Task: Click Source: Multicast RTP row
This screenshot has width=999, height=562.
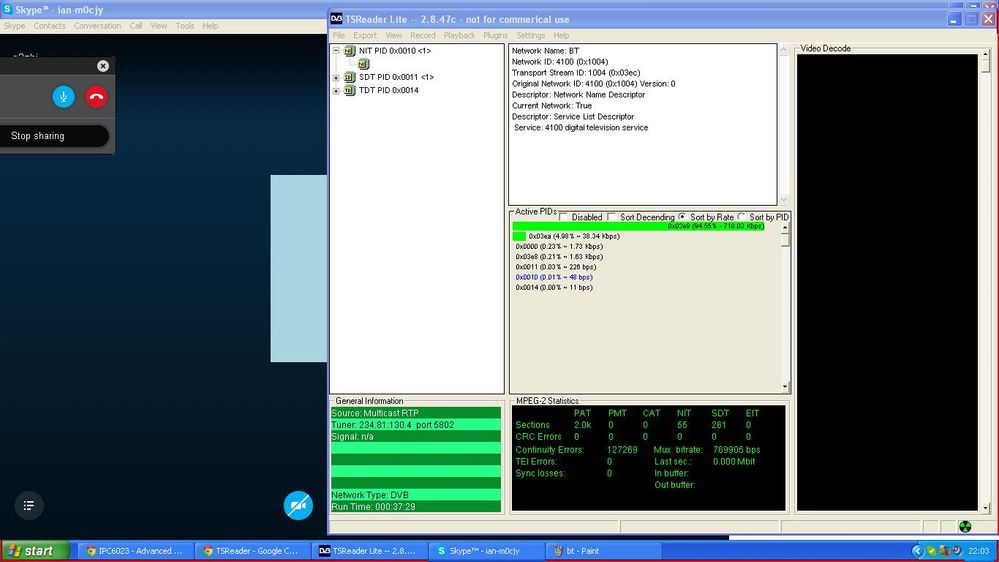Action: click(415, 413)
